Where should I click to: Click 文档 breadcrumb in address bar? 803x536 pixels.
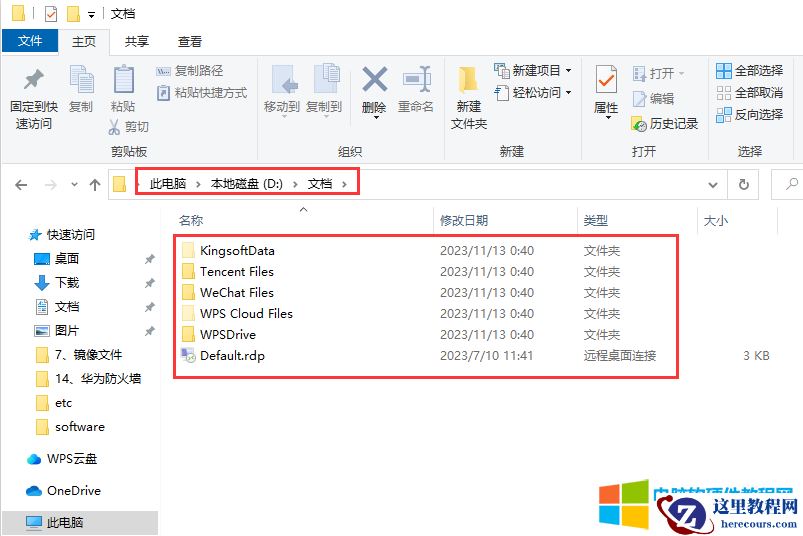point(320,184)
